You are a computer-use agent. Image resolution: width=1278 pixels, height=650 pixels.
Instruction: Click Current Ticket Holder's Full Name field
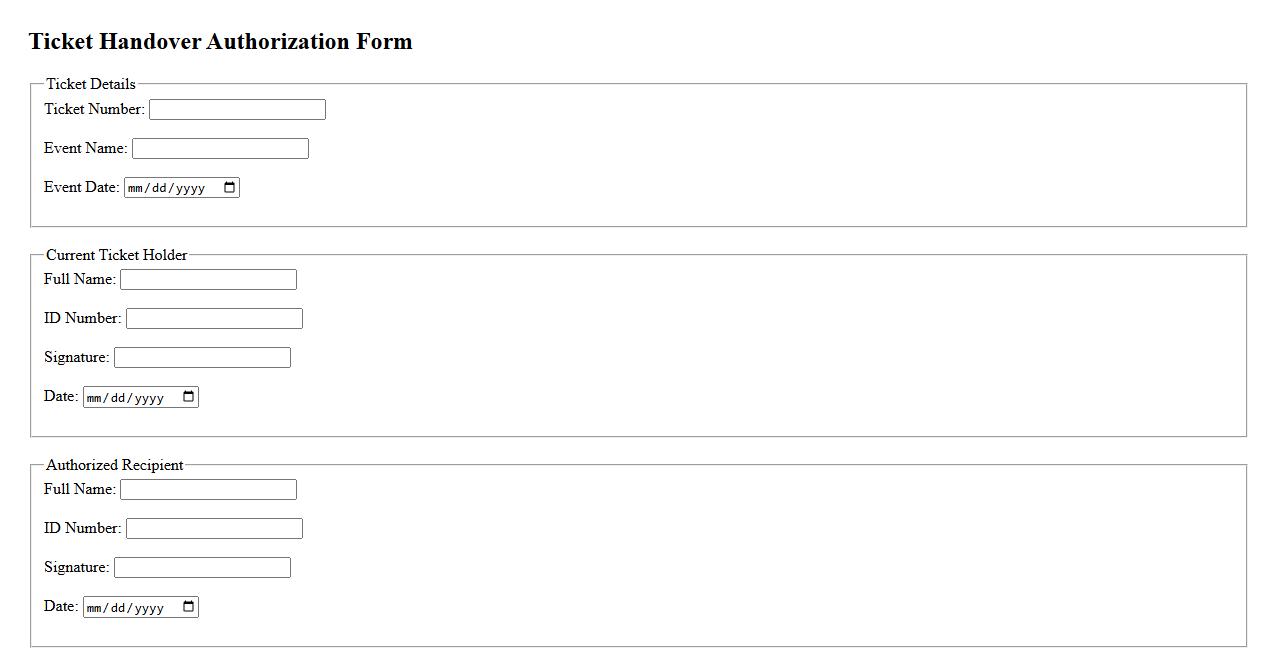[x=208, y=279]
